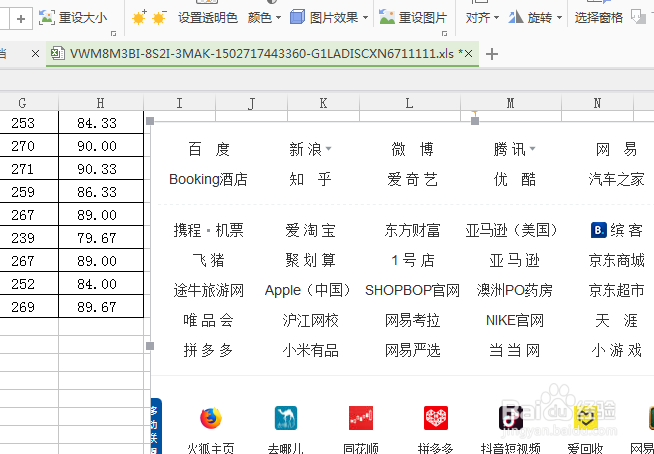The height and width of the screenshot is (454, 654).
Task: Click the 百度 link in the image
Action: tap(209, 149)
